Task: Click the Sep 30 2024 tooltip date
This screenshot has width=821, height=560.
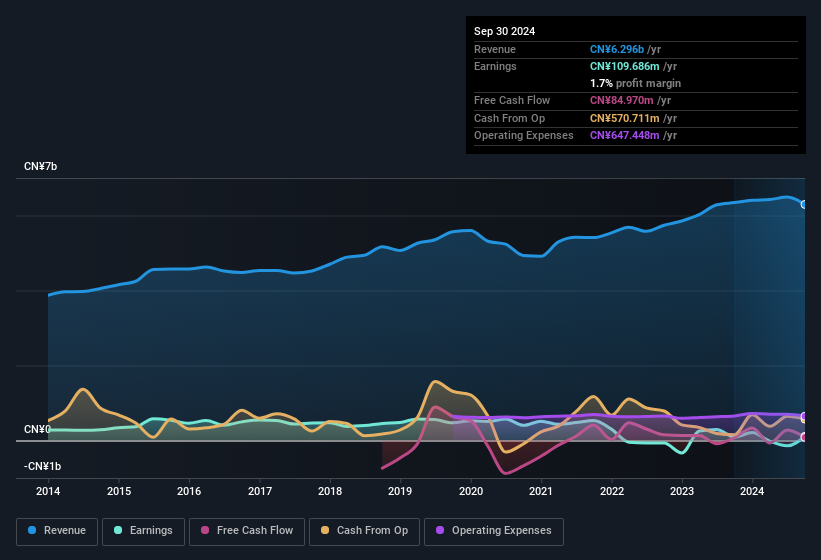Action: [504, 31]
